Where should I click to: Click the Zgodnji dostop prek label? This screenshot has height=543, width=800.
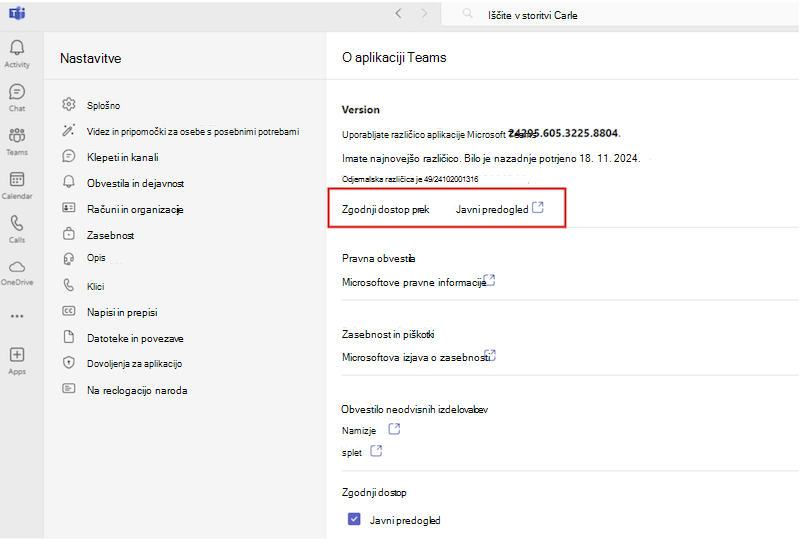(x=386, y=209)
